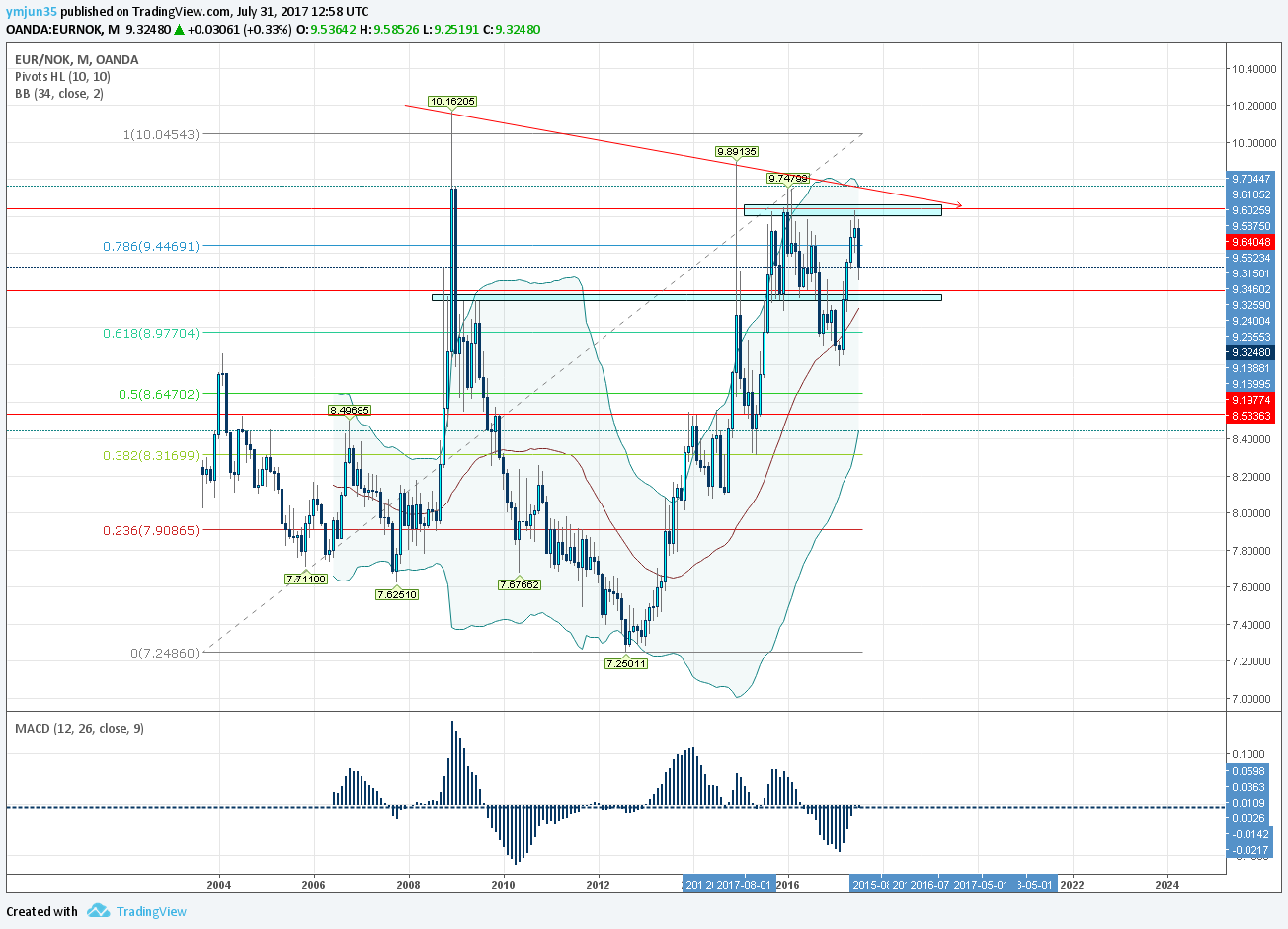1288x929 pixels.
Task: Click the 7.71100 pivot low label
Action: [306, 579]
